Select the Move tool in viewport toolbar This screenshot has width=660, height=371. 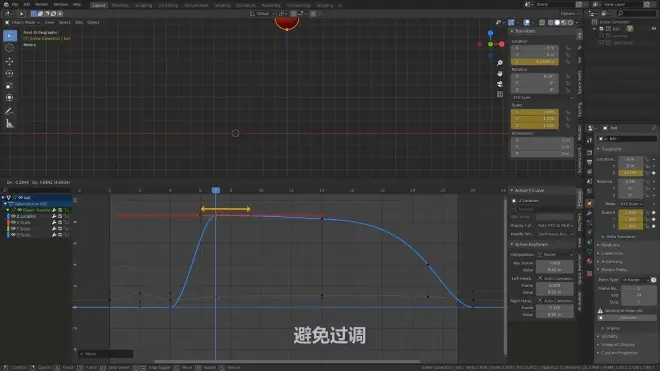(x=9, y=61)
